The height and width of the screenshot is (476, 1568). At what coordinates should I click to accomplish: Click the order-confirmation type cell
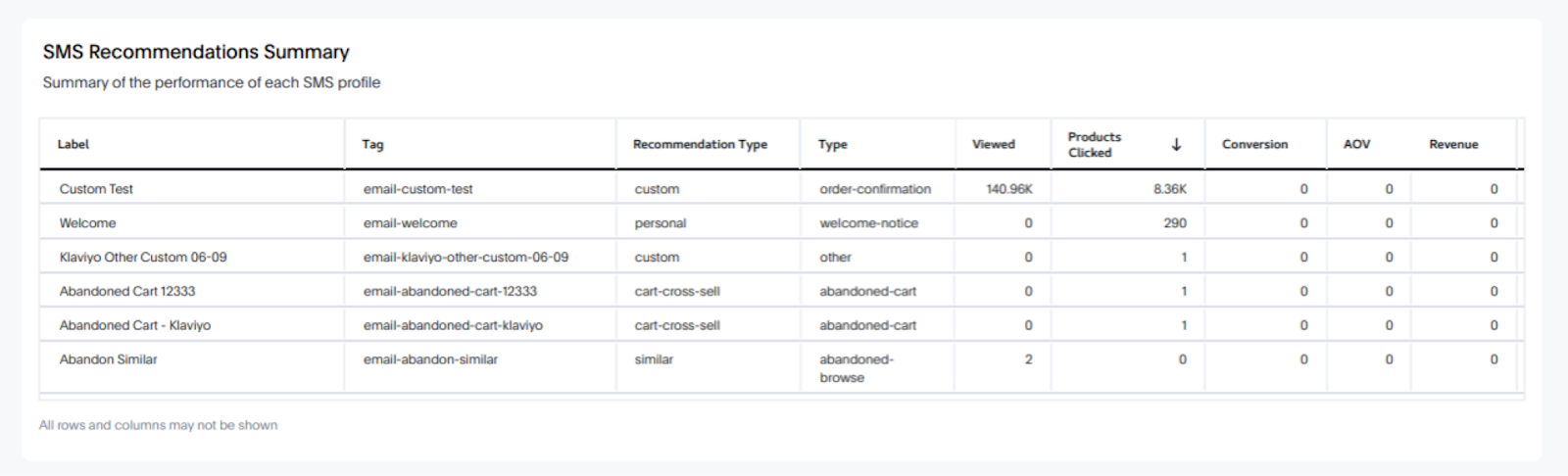pyautogui.click(x=875, y=189)
